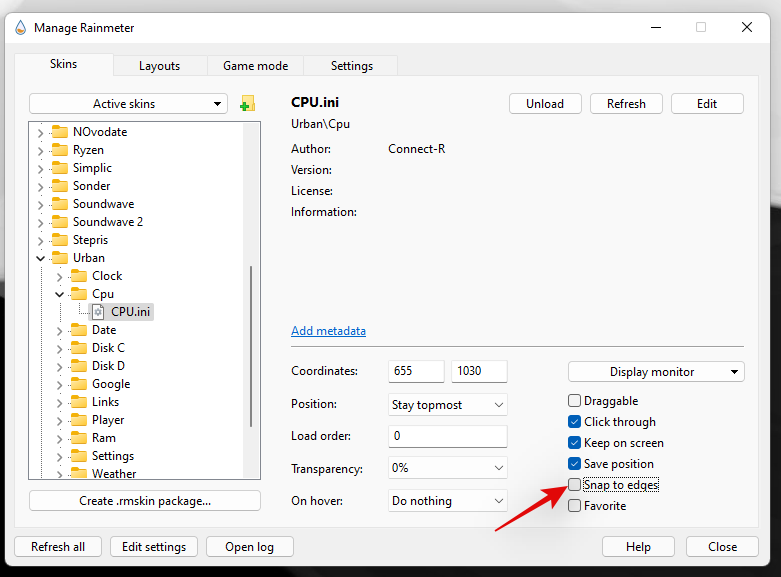Collapse the Urban folder tree node
The image size is (781, 577).
(41, 258)
